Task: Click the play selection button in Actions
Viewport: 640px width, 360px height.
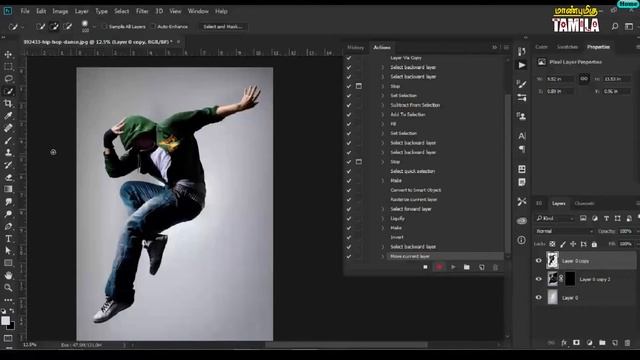Action: point(453,267)
